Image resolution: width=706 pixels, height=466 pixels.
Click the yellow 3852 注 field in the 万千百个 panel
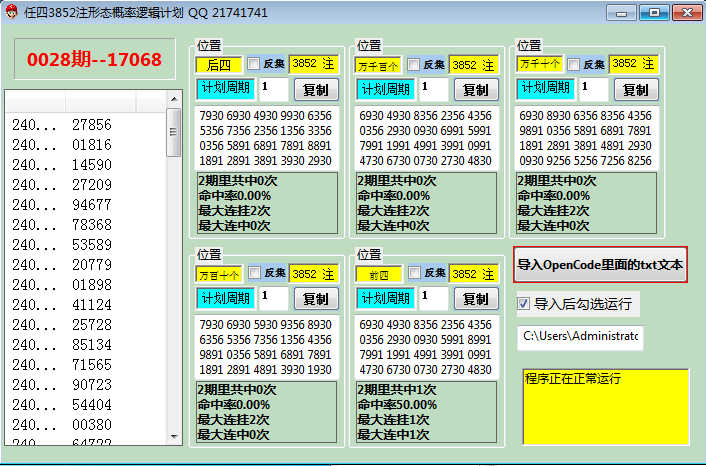point(473,64)
